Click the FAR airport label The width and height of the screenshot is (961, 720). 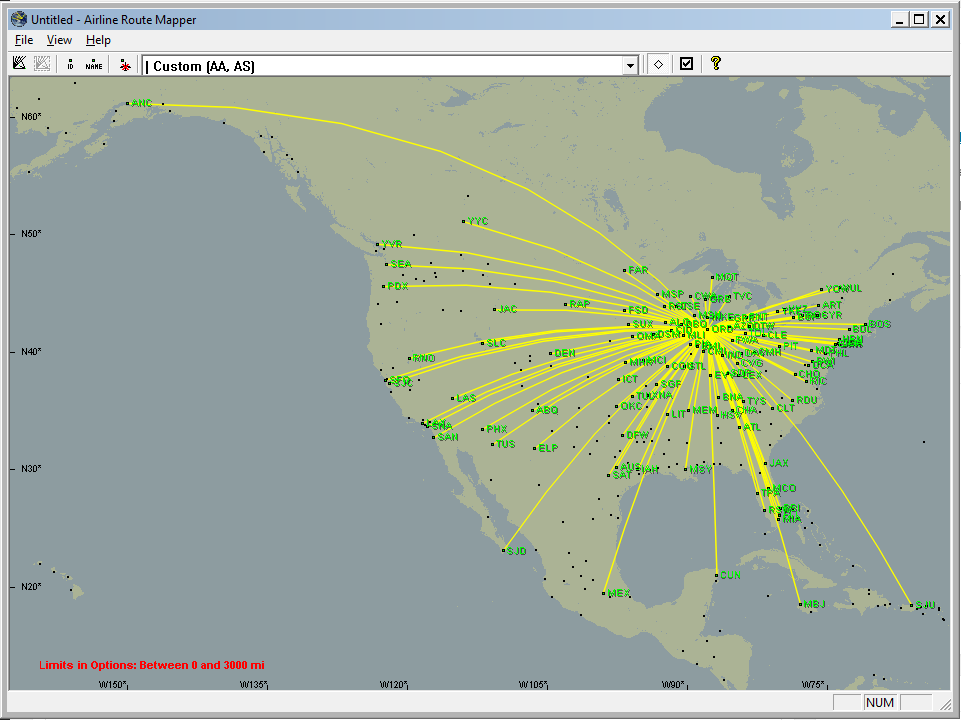click(638, 270)
